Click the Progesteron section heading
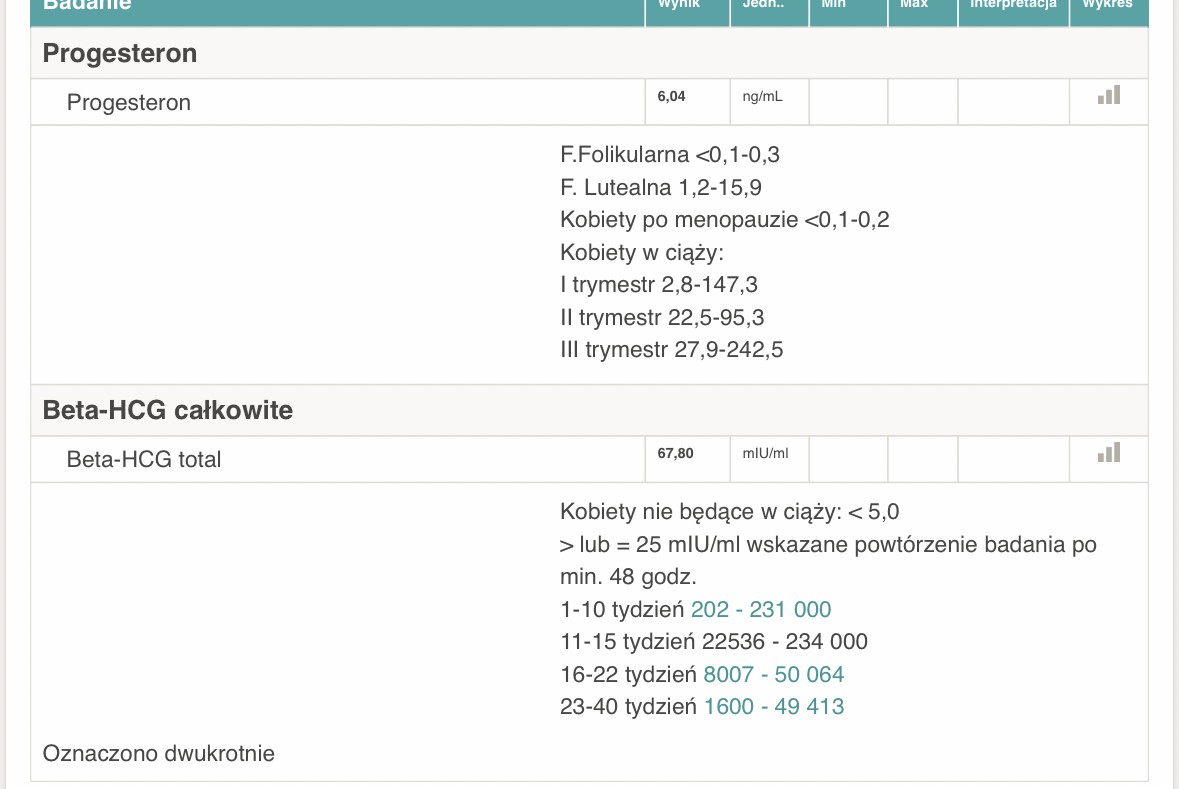Viewport: 1179px width, 789px height. pos(120,53)
